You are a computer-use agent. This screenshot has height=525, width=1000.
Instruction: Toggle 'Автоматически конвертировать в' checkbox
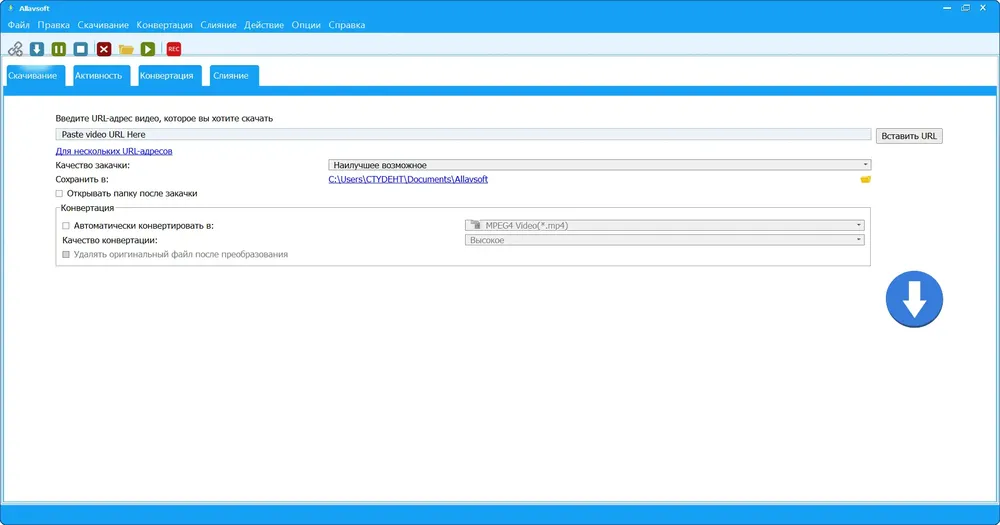click(66, 226)
